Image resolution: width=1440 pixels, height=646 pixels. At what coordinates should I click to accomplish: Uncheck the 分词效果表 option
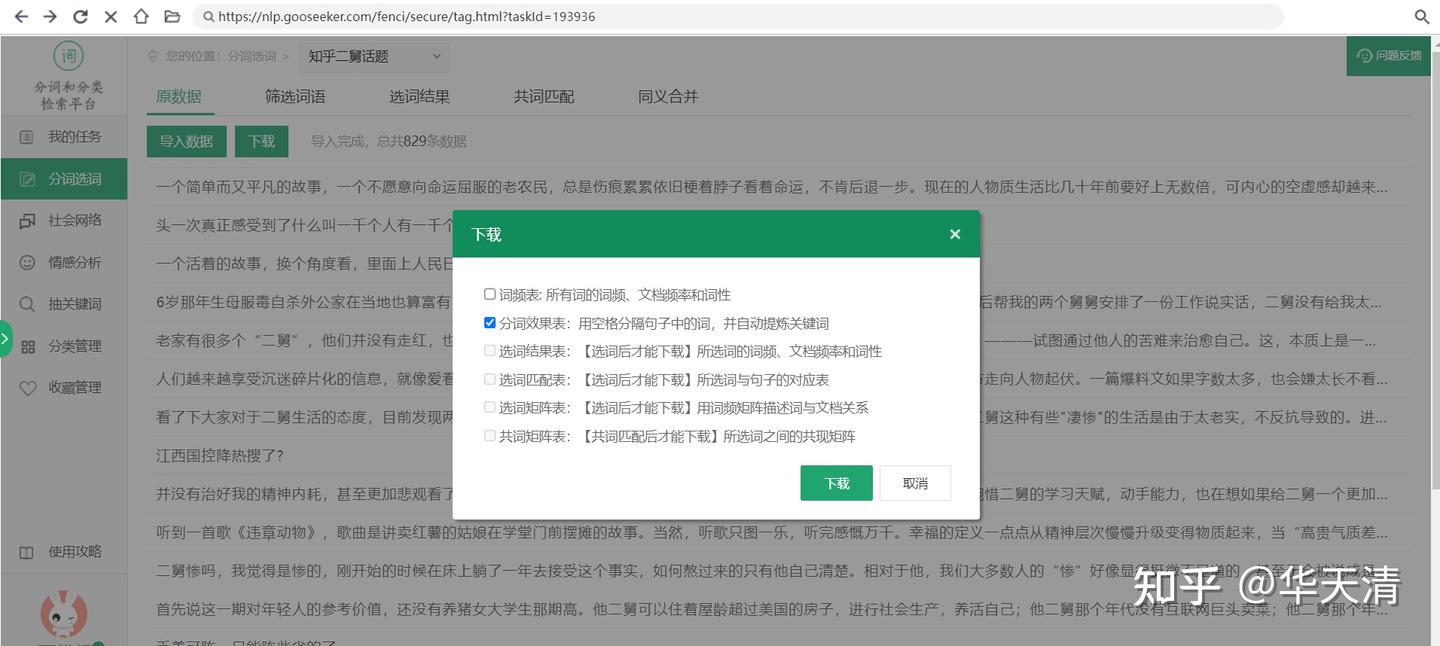489,322
